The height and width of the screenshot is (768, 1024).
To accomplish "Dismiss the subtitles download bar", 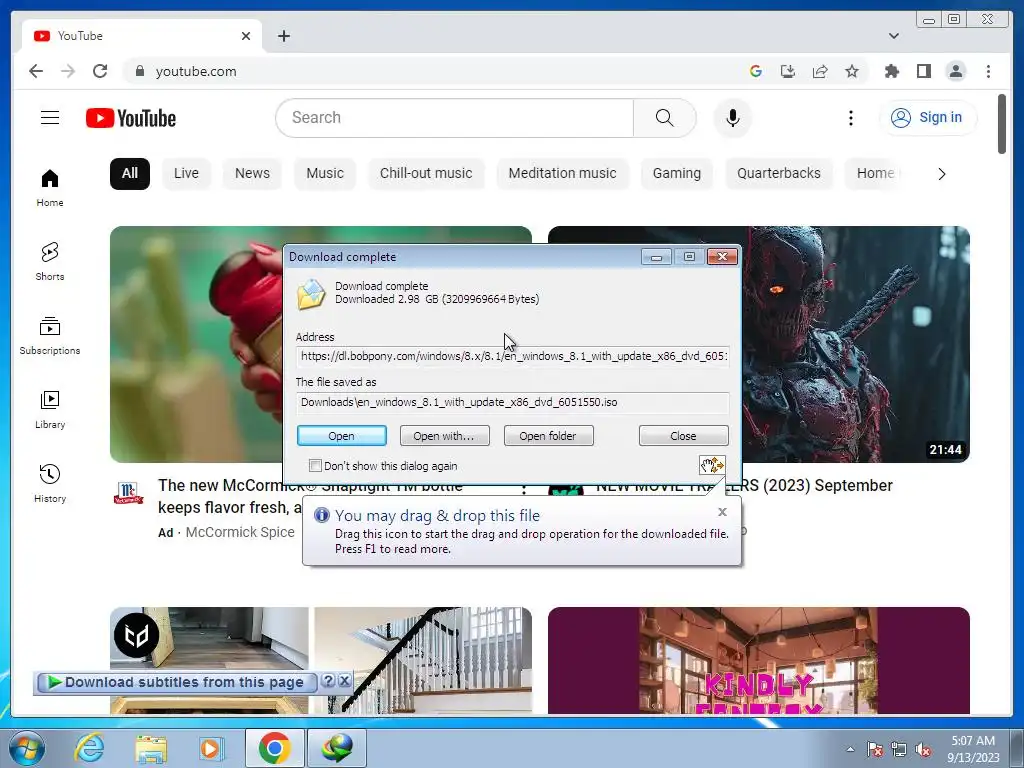I will point(344,680).
